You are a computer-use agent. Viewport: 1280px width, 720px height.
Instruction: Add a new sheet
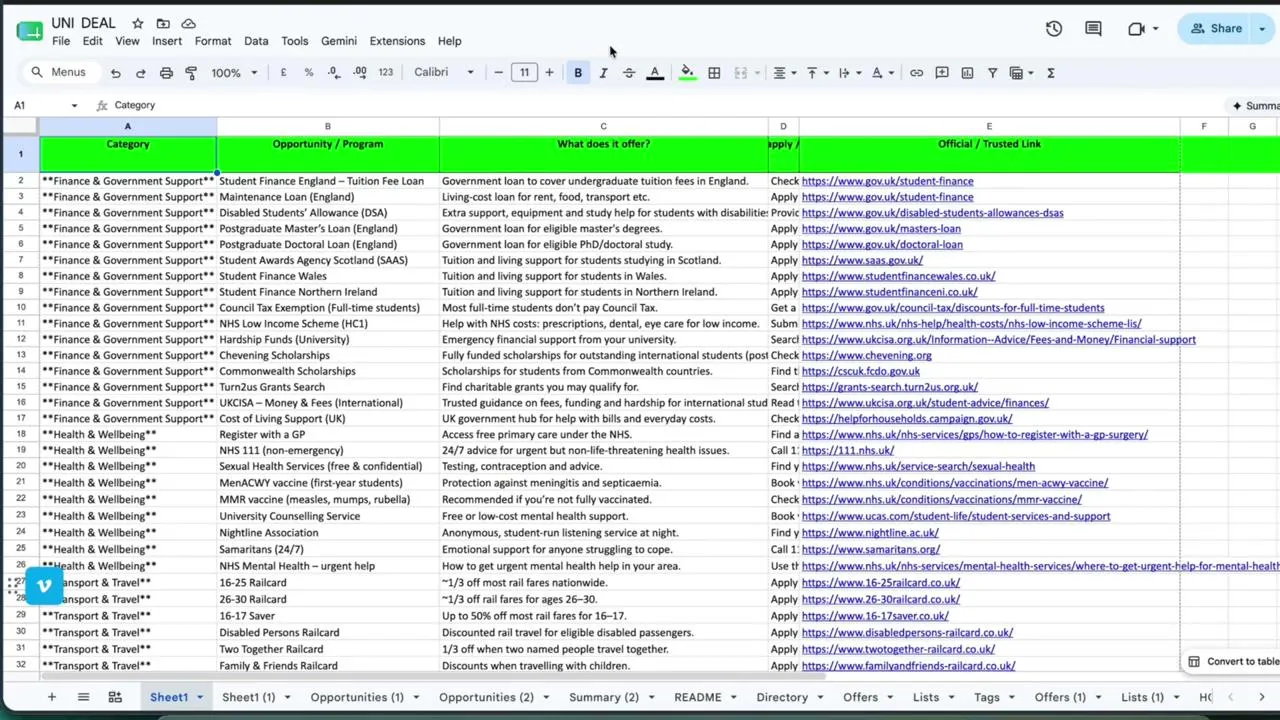pos(51,697)
